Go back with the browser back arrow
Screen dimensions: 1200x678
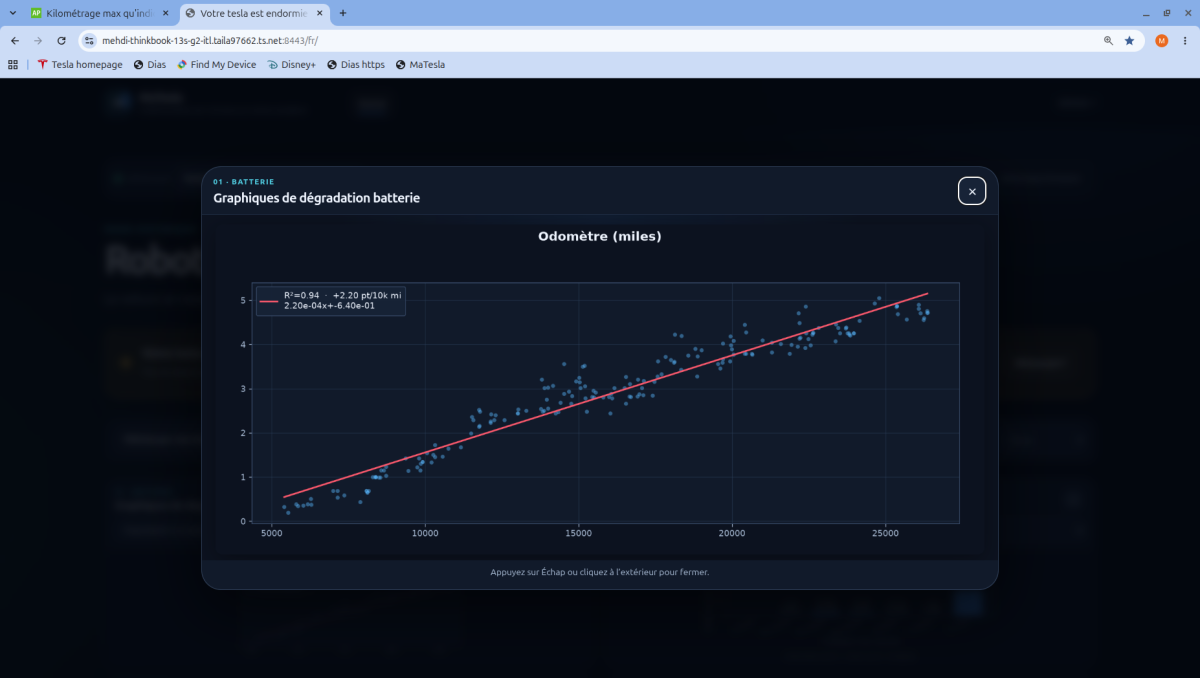pos(15,41)
